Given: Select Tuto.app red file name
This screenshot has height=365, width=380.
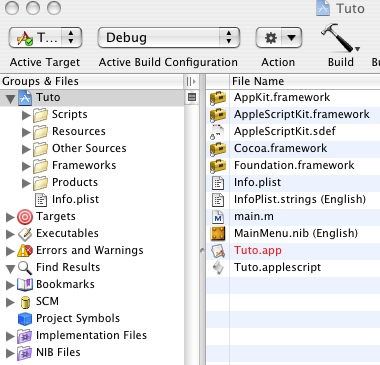Looking at the screenshot, I should [258, 250].
